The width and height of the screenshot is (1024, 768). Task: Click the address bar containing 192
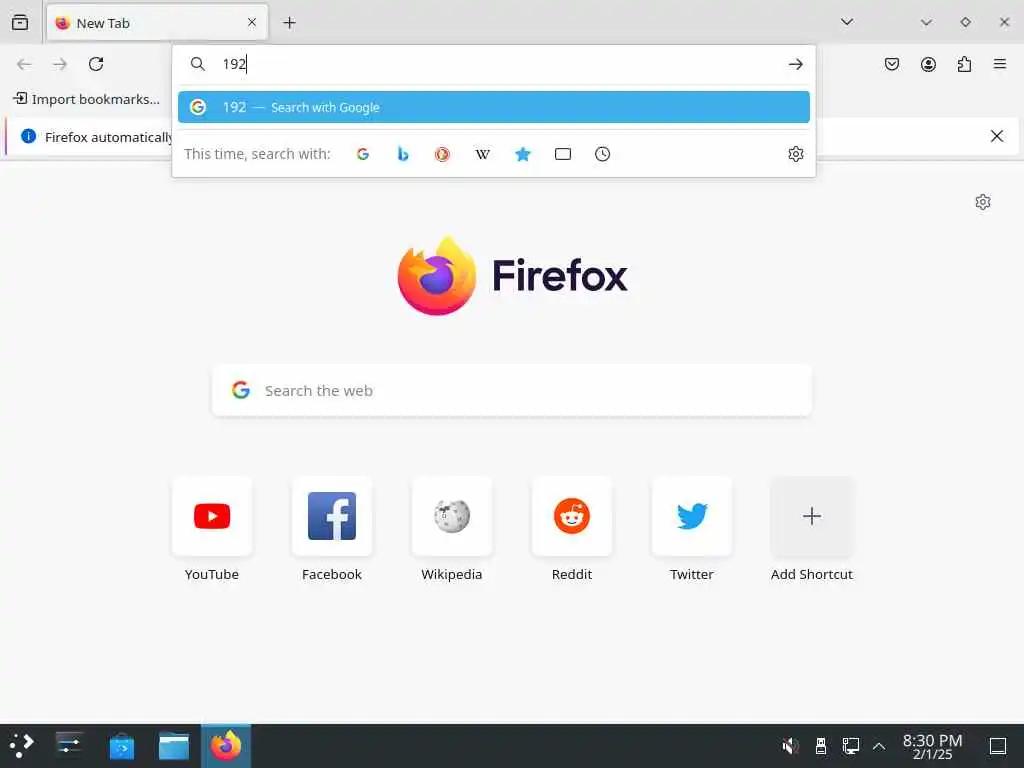click(494, 64)
